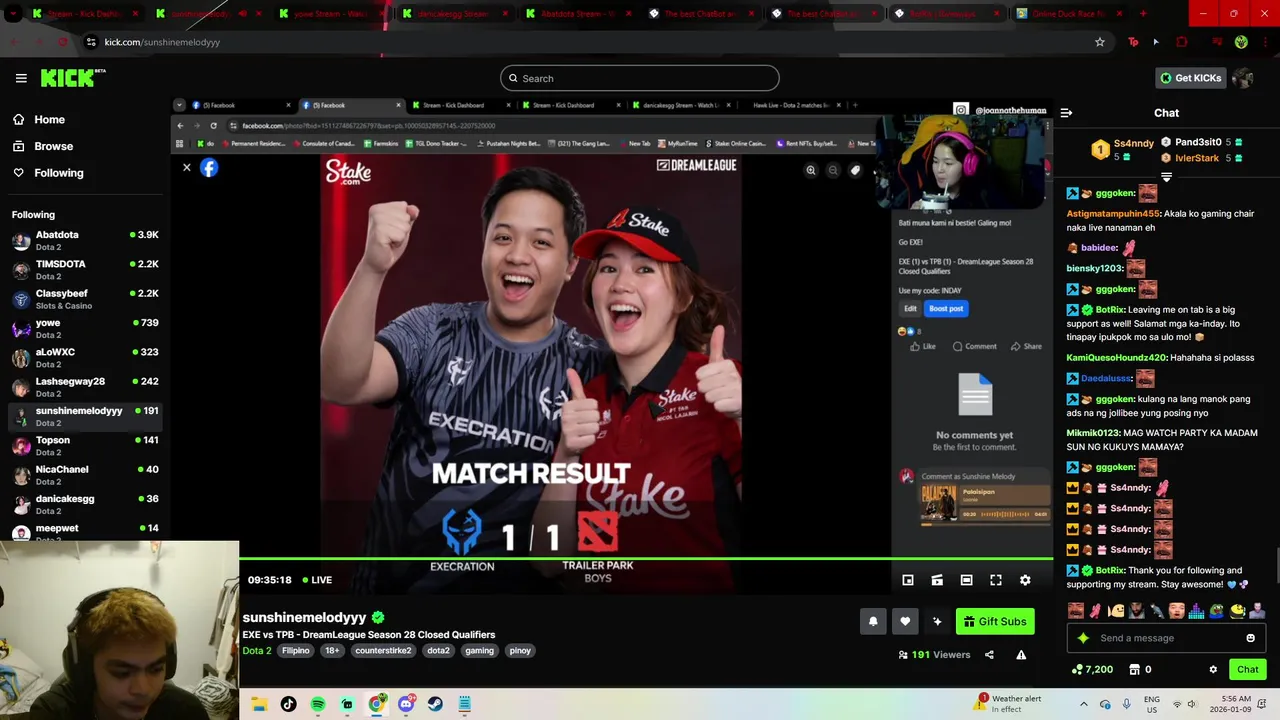Click the Gift Subs button

pyautogui.click(x=995, y=621)
